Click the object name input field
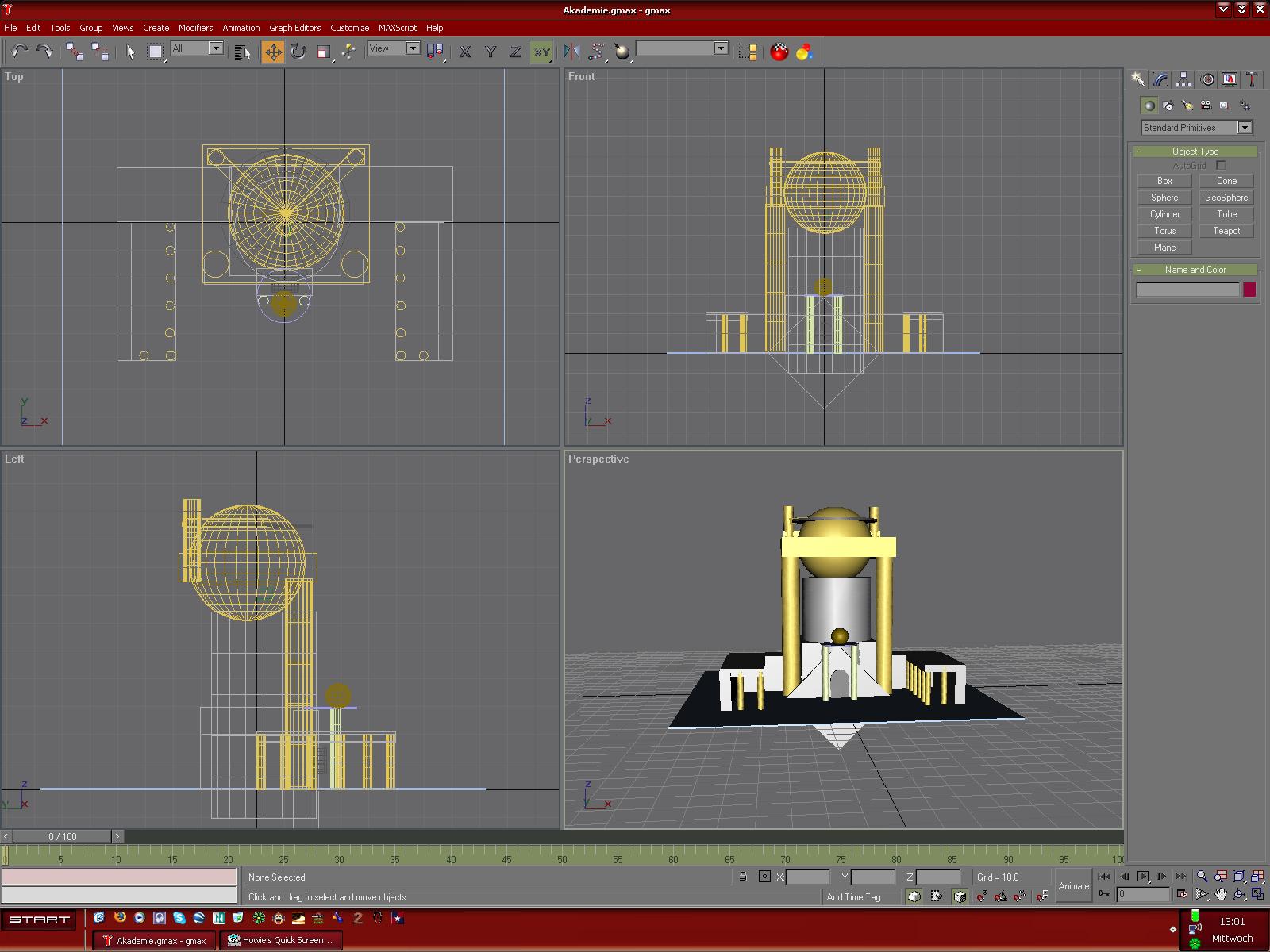The image size is (1270, 952). pos(1187,290)
